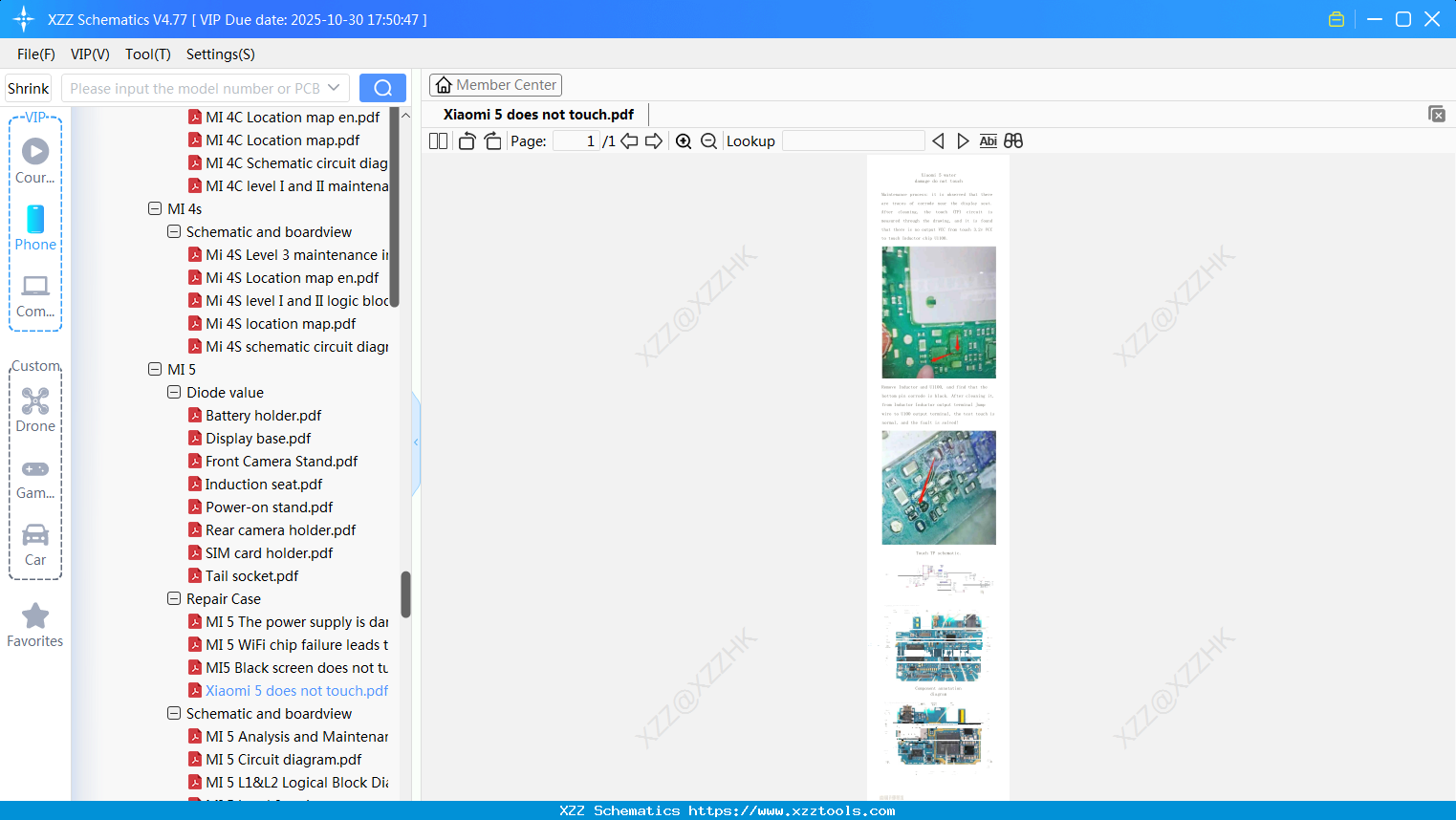Find previous lookup match
Viewport: 1456px width, 820px height.
click(938, 141)
